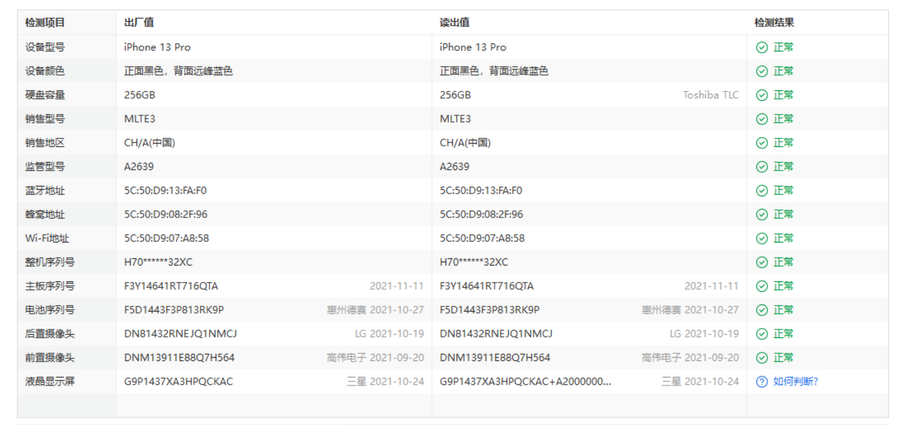Select the 前置摄像头 row label

tap(50, 358)
